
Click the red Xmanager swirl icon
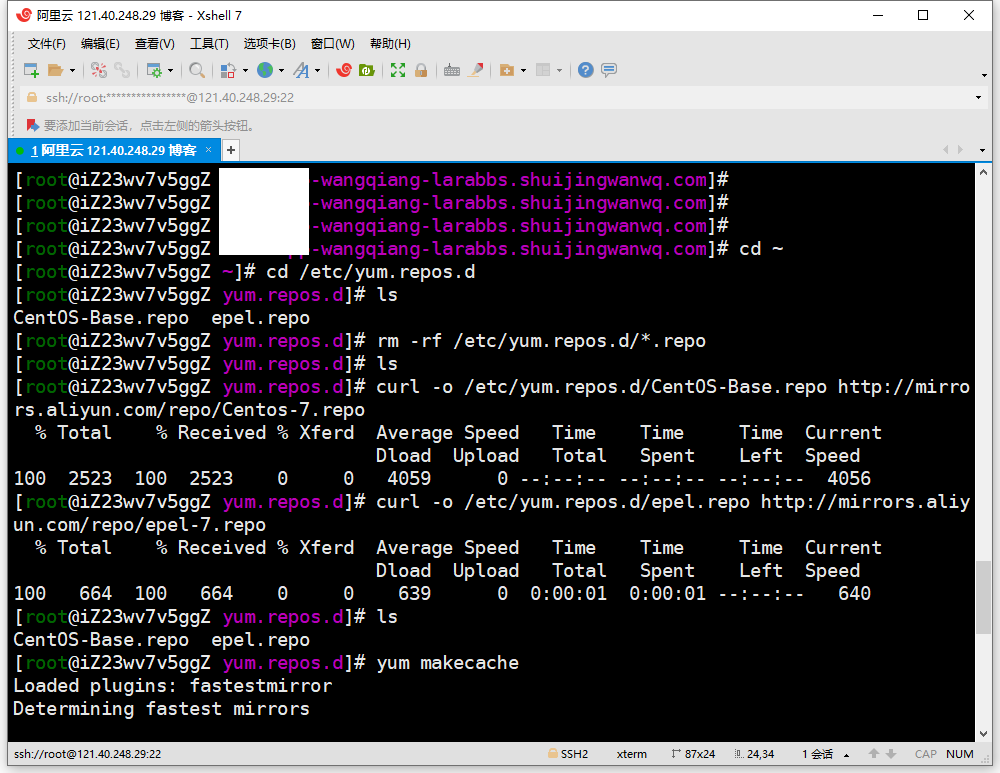pyautogui.click(x=344, y=70)
